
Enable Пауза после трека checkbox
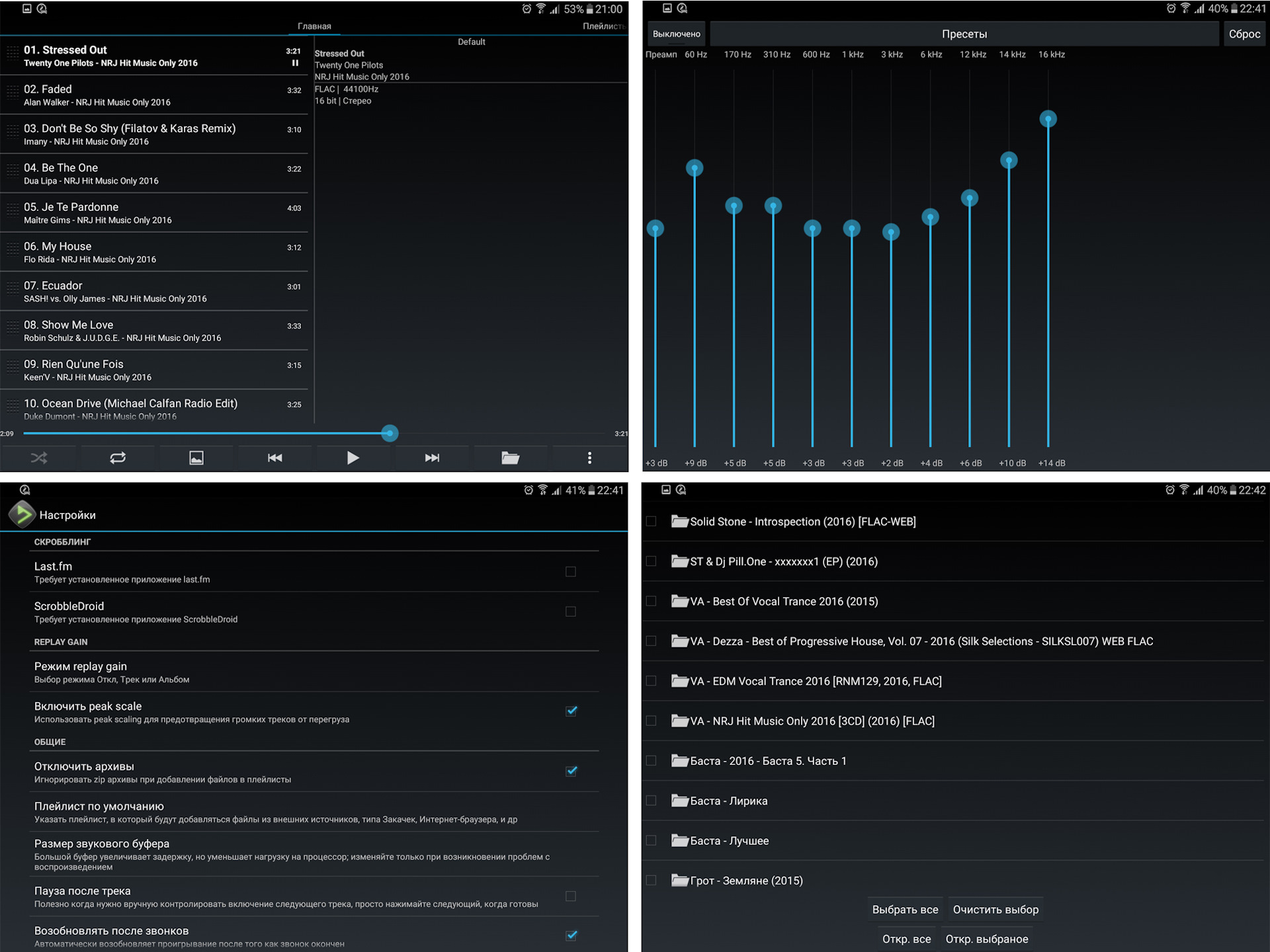point(571,896)
